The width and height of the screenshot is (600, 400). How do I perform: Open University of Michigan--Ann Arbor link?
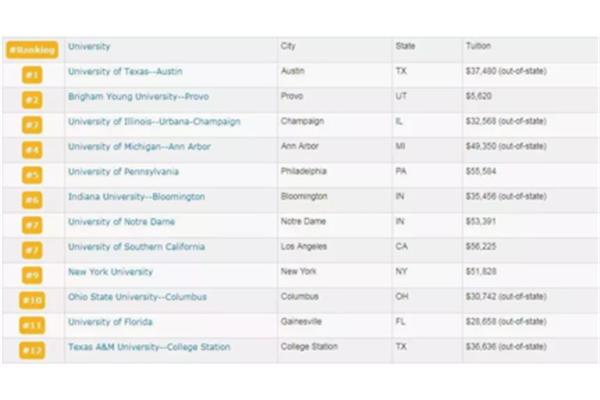139,147
